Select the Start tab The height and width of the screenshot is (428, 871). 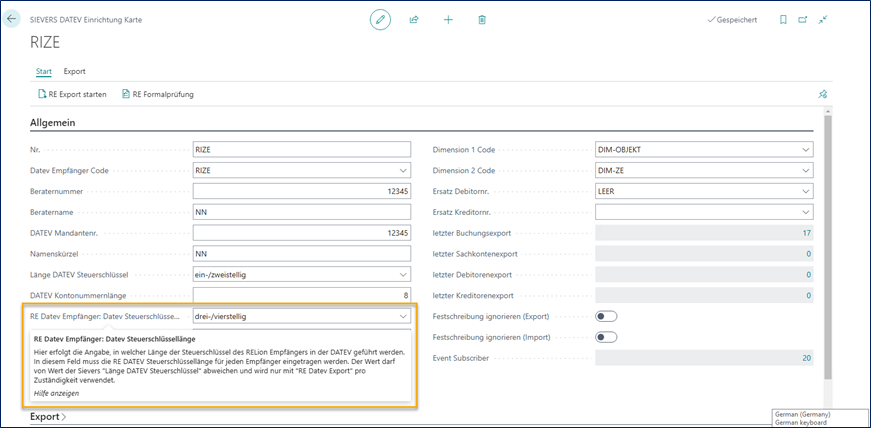click(x=44, y=71)
